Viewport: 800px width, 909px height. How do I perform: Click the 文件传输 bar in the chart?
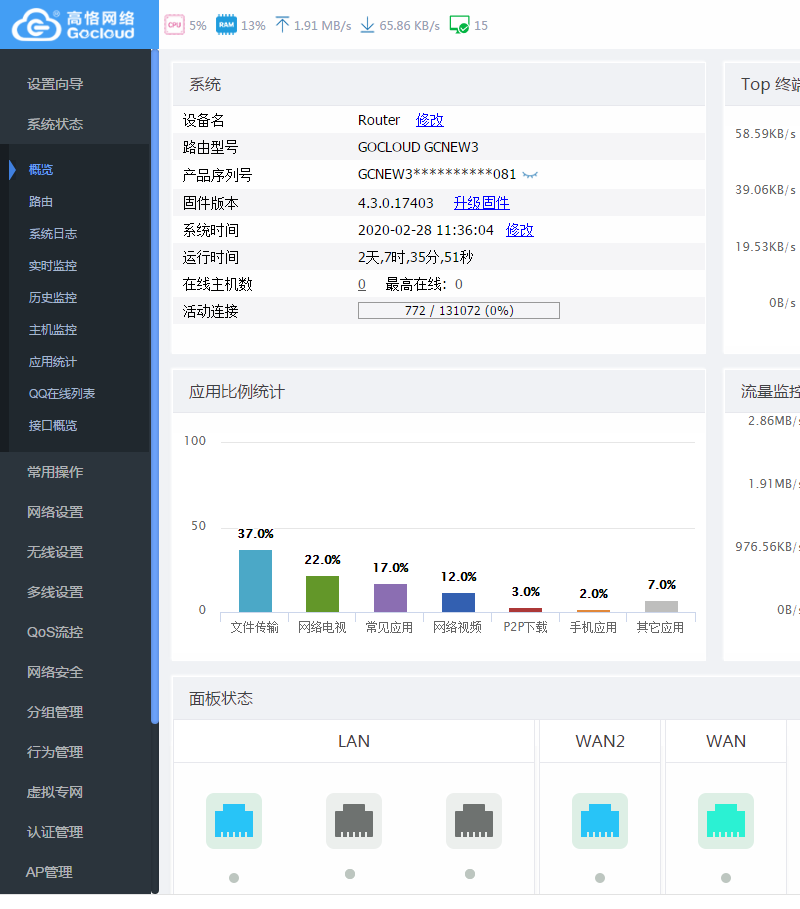(x=255, y=581)
